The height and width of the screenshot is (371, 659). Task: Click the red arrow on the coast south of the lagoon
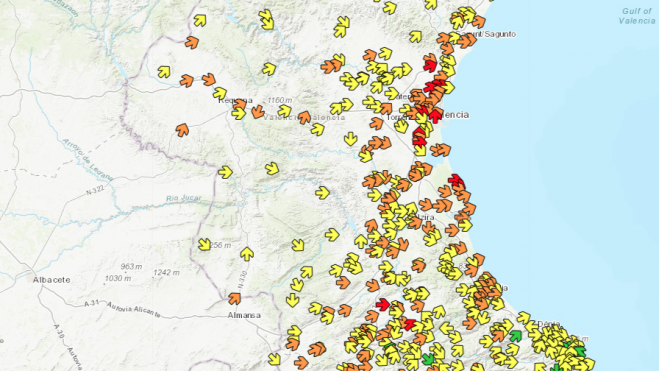pyautogui.click(x=456, y=181)
